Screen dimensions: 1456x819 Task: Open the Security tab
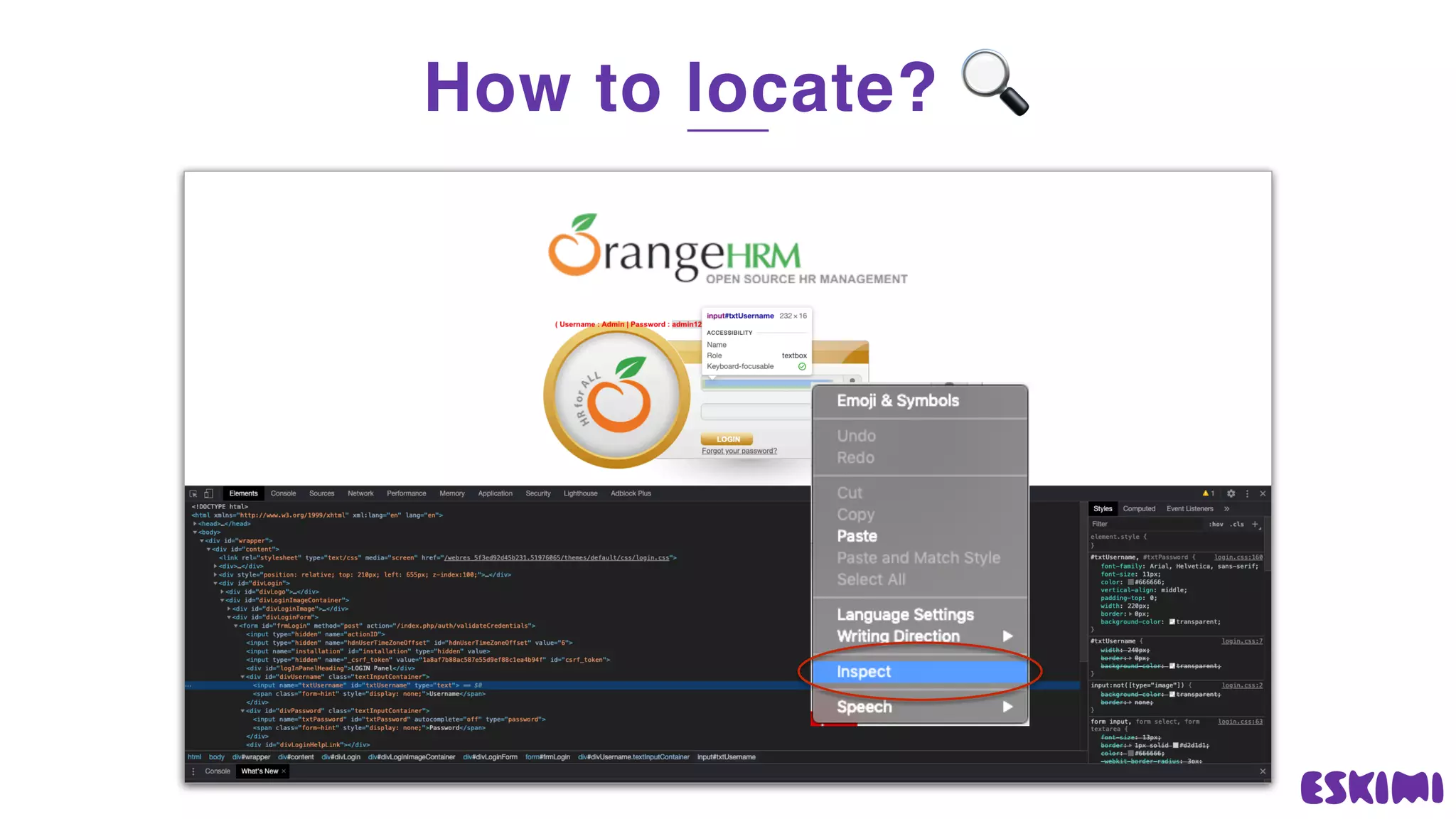(538, 493)
